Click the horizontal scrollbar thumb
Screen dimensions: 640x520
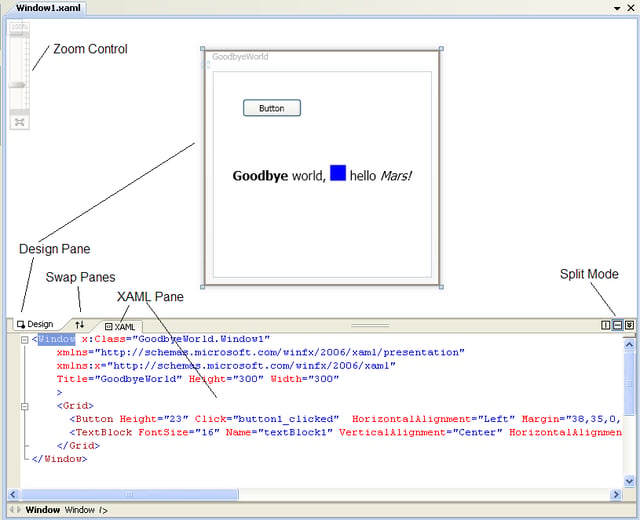tap(129, 495)
